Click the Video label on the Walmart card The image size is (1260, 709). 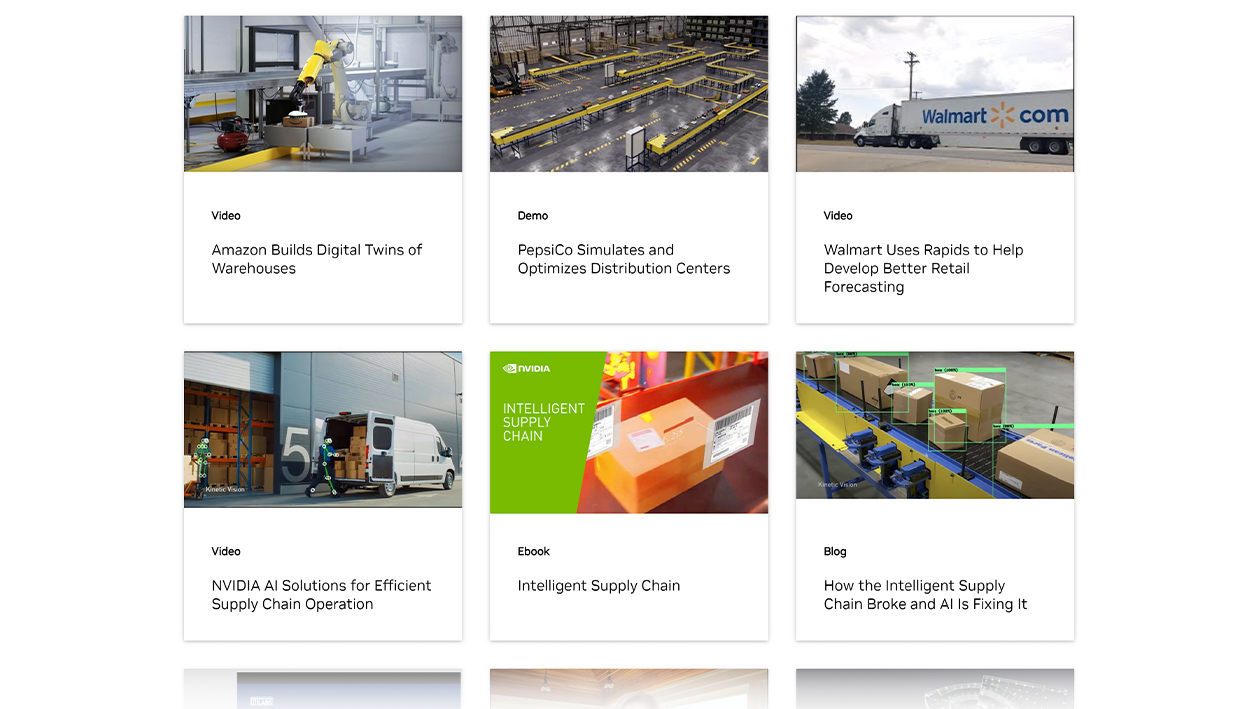point(838,215)
